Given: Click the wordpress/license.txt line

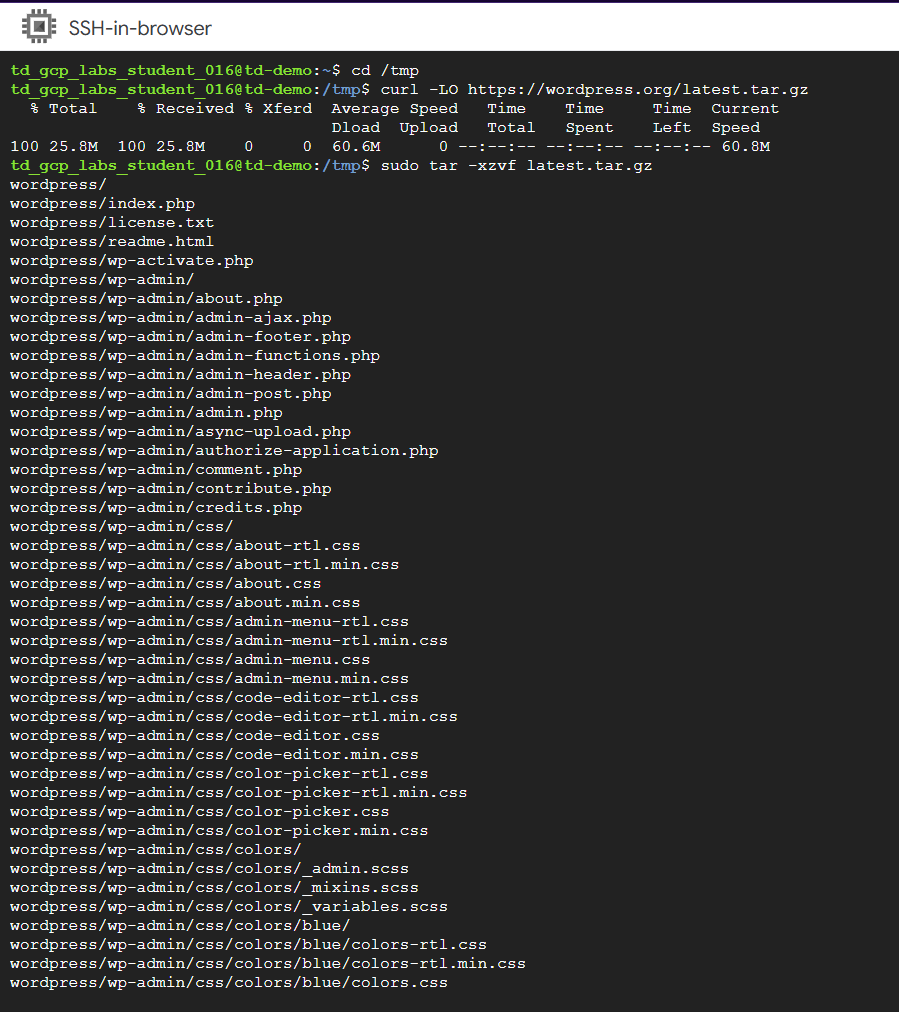Looking at the screenshot, I should 112,223.
